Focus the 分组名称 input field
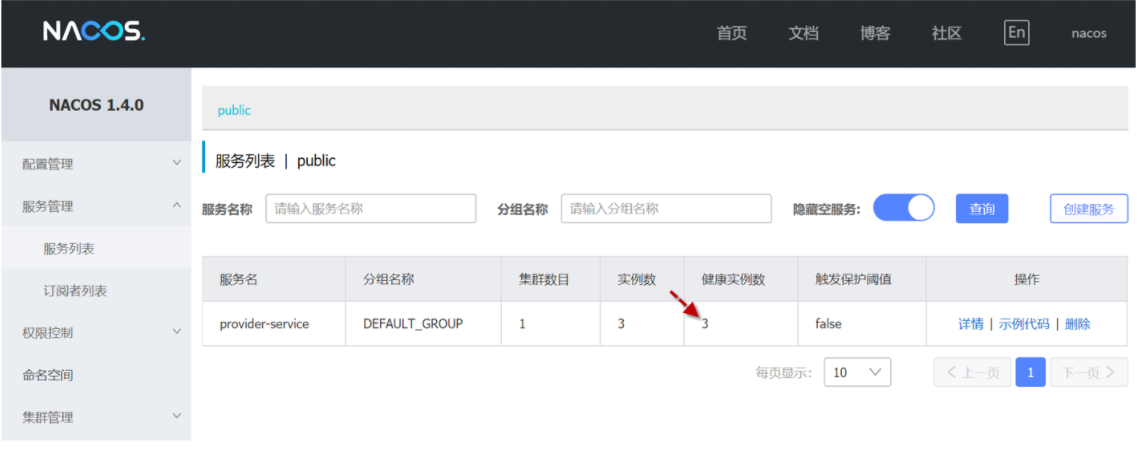The image size is (1138, 454). [x=666, y=208]
